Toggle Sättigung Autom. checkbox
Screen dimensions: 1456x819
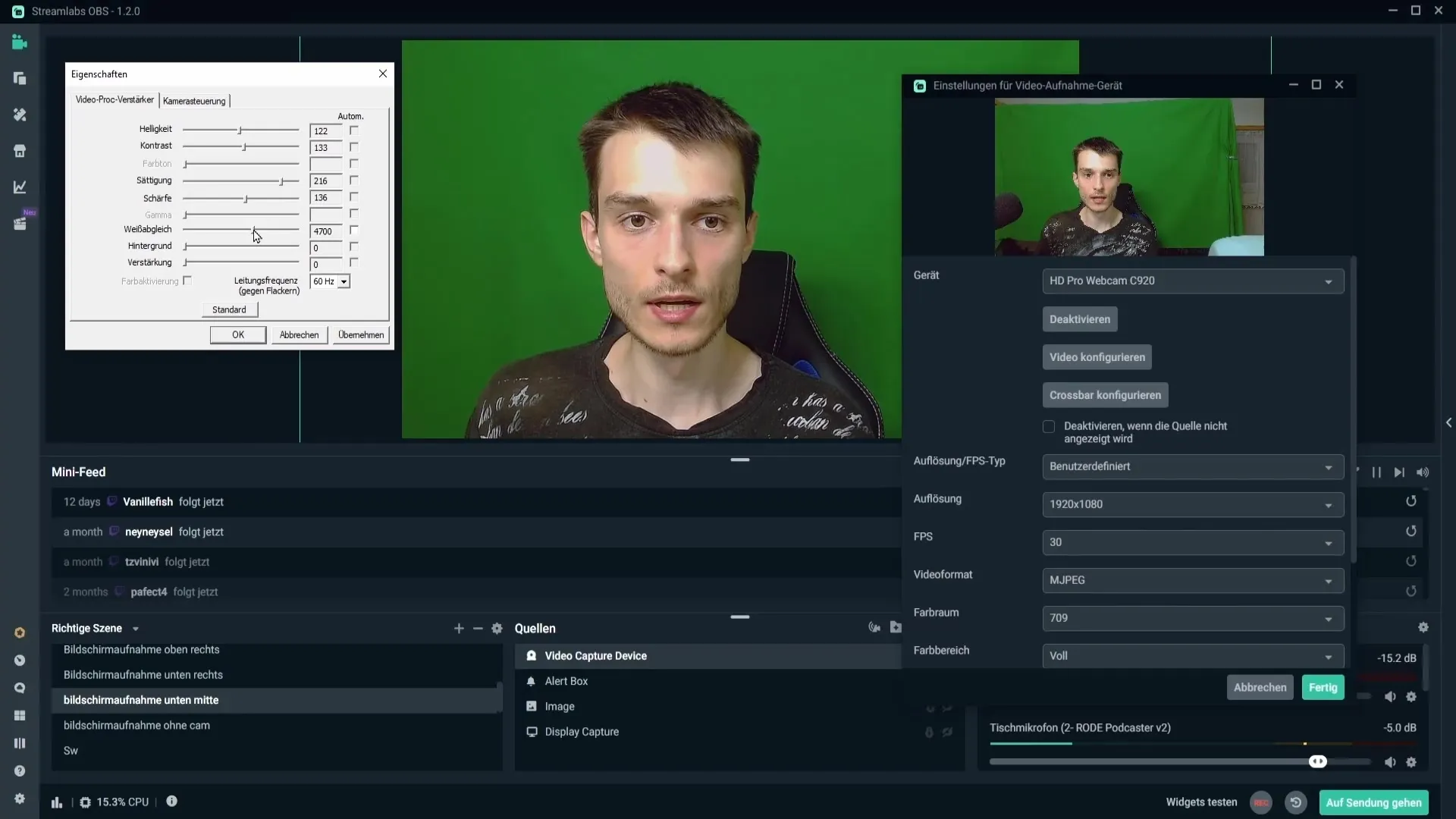(354, 180)
